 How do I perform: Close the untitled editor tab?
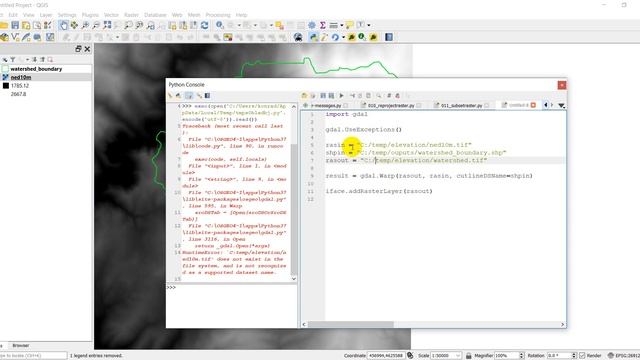pos(533,105)
